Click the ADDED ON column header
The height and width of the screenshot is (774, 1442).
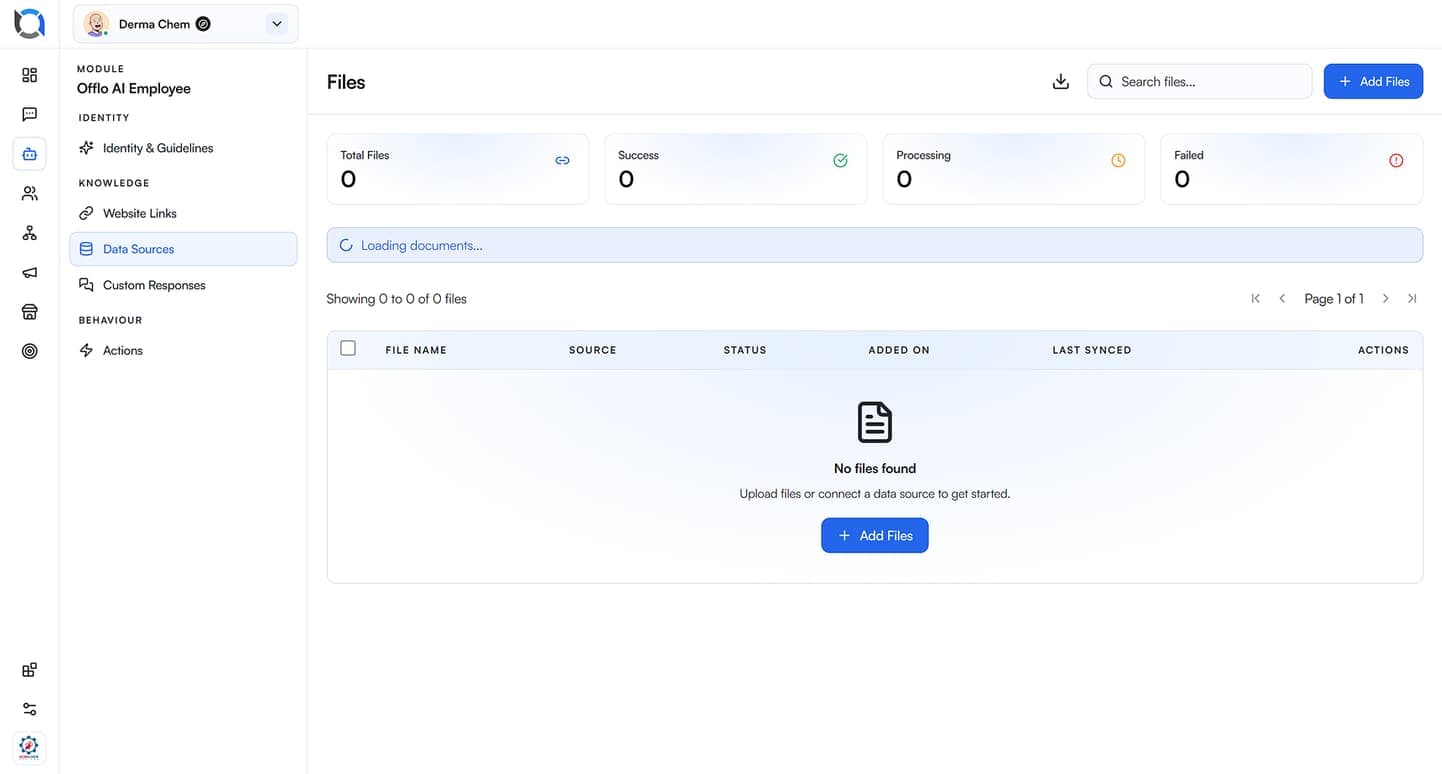point(899,350)
